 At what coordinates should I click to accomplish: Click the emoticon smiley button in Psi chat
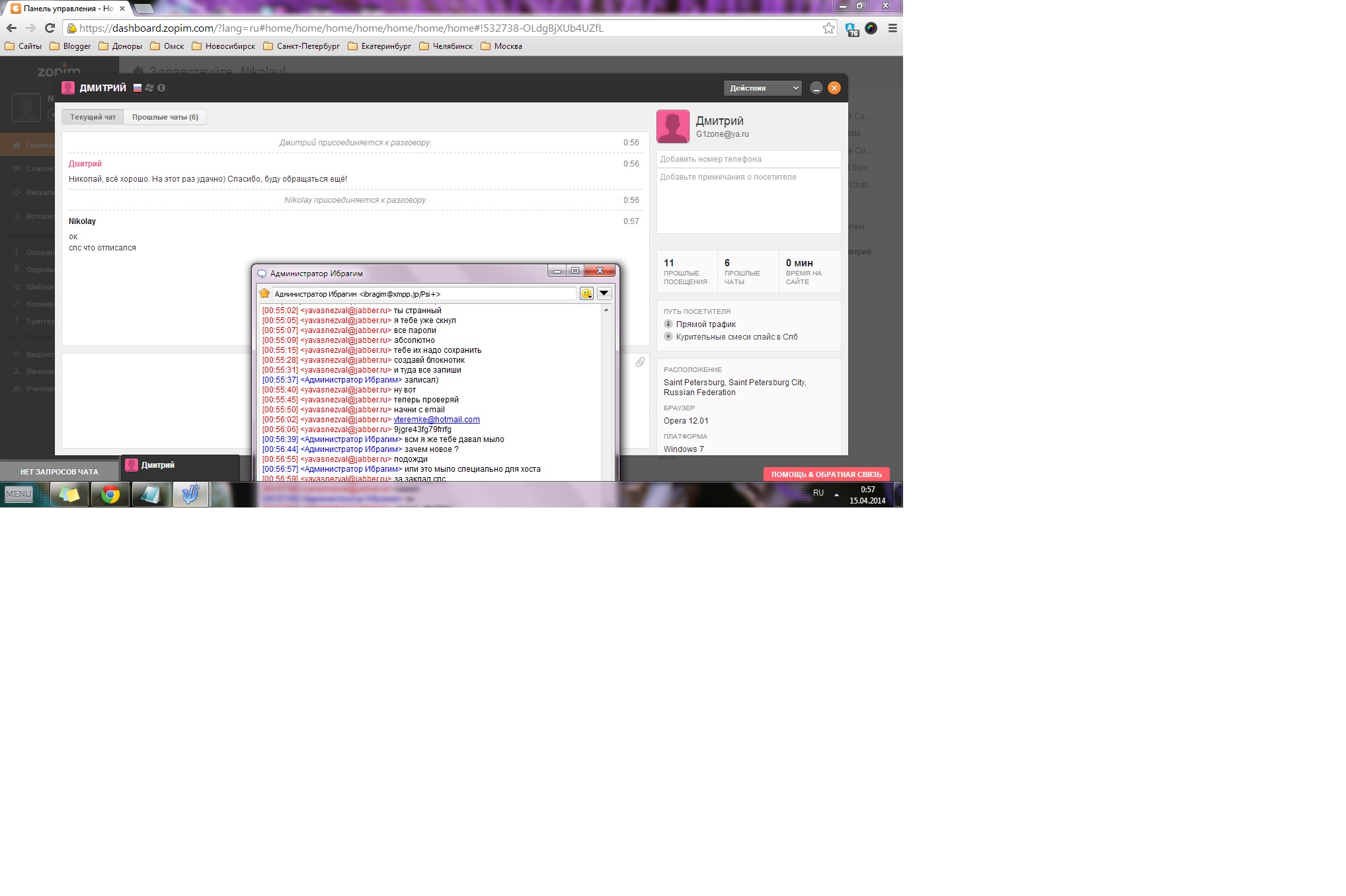[x=586, y=293]
